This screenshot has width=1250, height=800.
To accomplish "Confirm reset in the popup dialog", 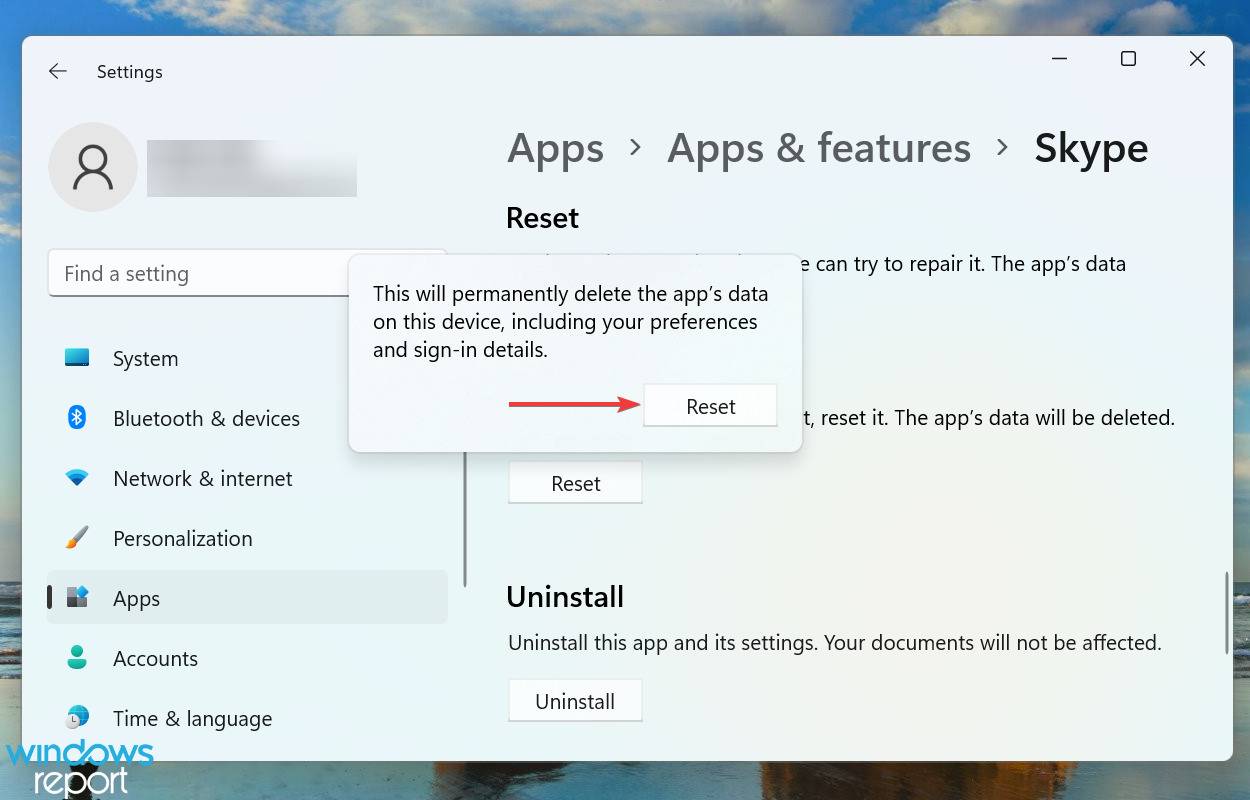I will [x=710, y=405].
